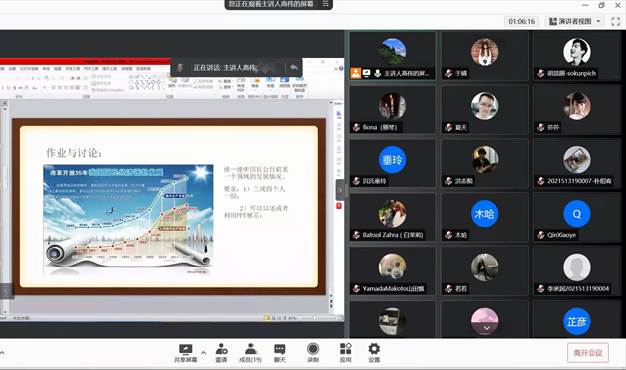Viewport: 626px width, 370px height.
Task: Click the Invite (邀请) icon
Action: (221, 353)
